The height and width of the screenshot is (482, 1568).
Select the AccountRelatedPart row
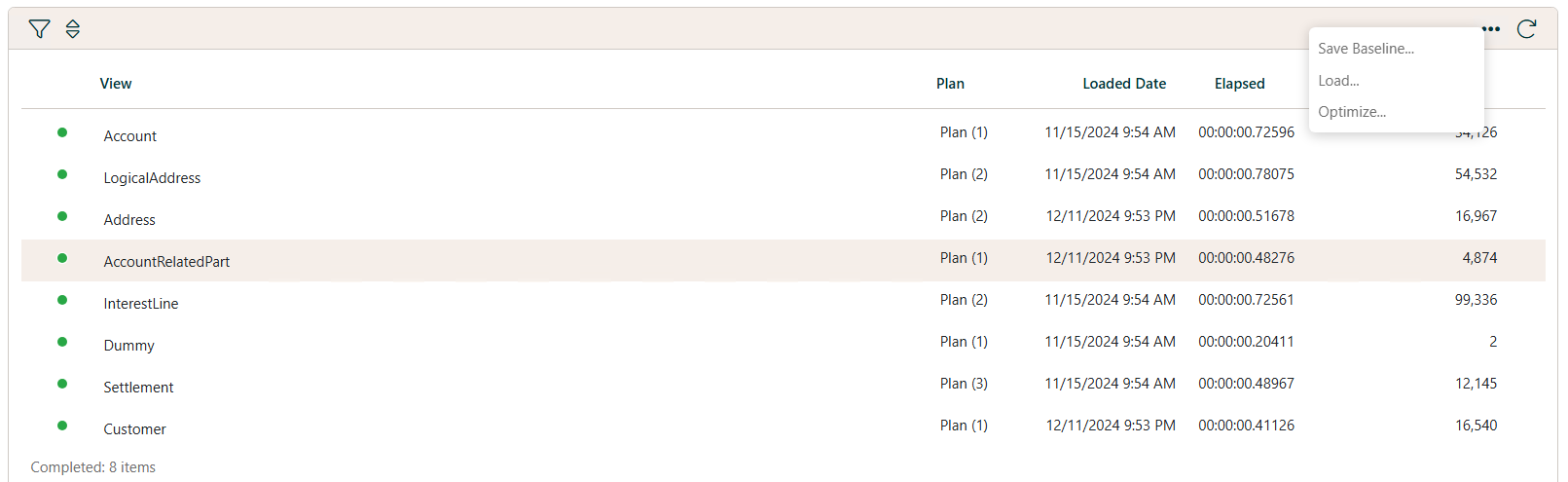click(166, 262)
